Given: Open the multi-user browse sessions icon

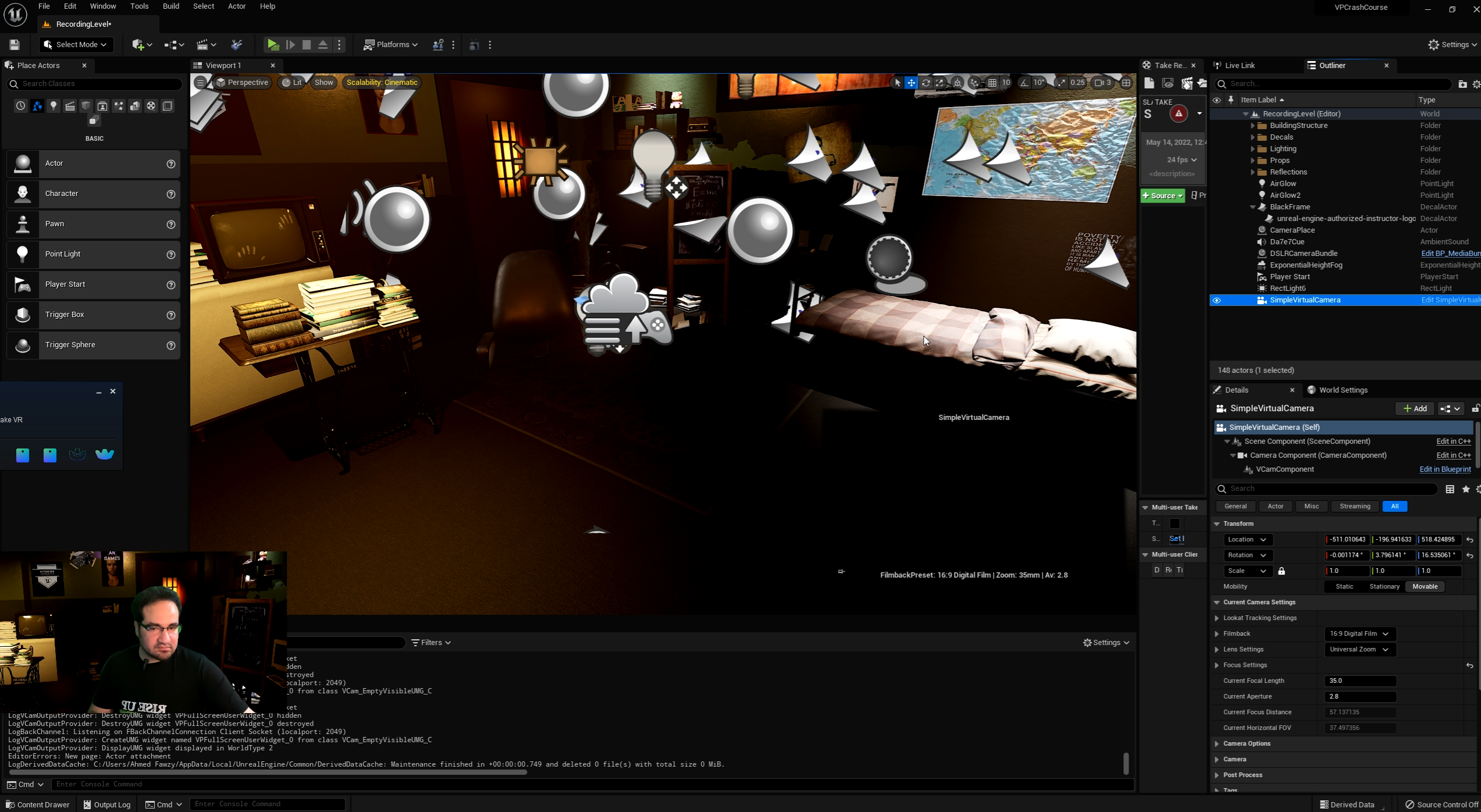Looking at the screenshot, I should pos(438,45).
